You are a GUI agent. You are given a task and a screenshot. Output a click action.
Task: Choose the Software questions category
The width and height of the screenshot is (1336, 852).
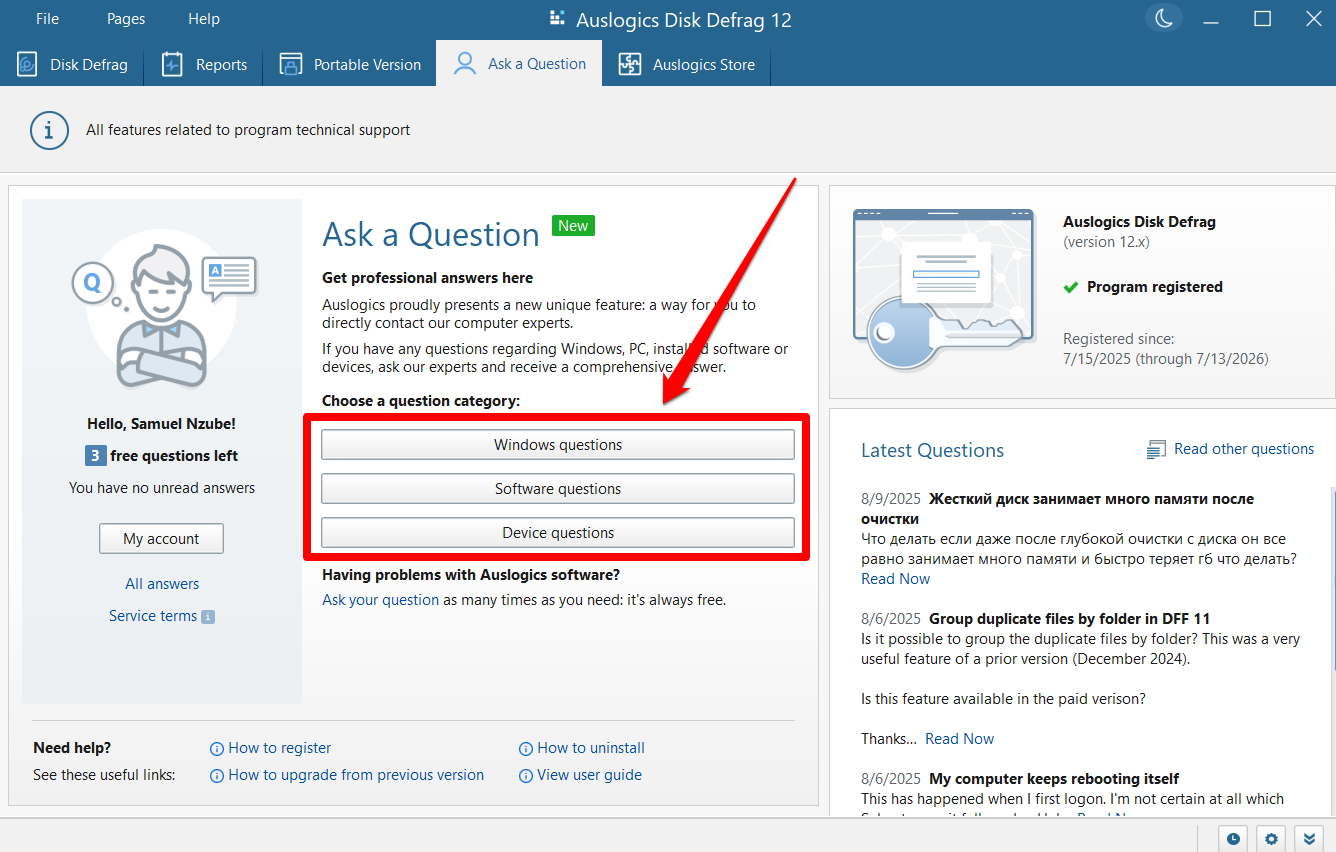(x=558, y=489)
